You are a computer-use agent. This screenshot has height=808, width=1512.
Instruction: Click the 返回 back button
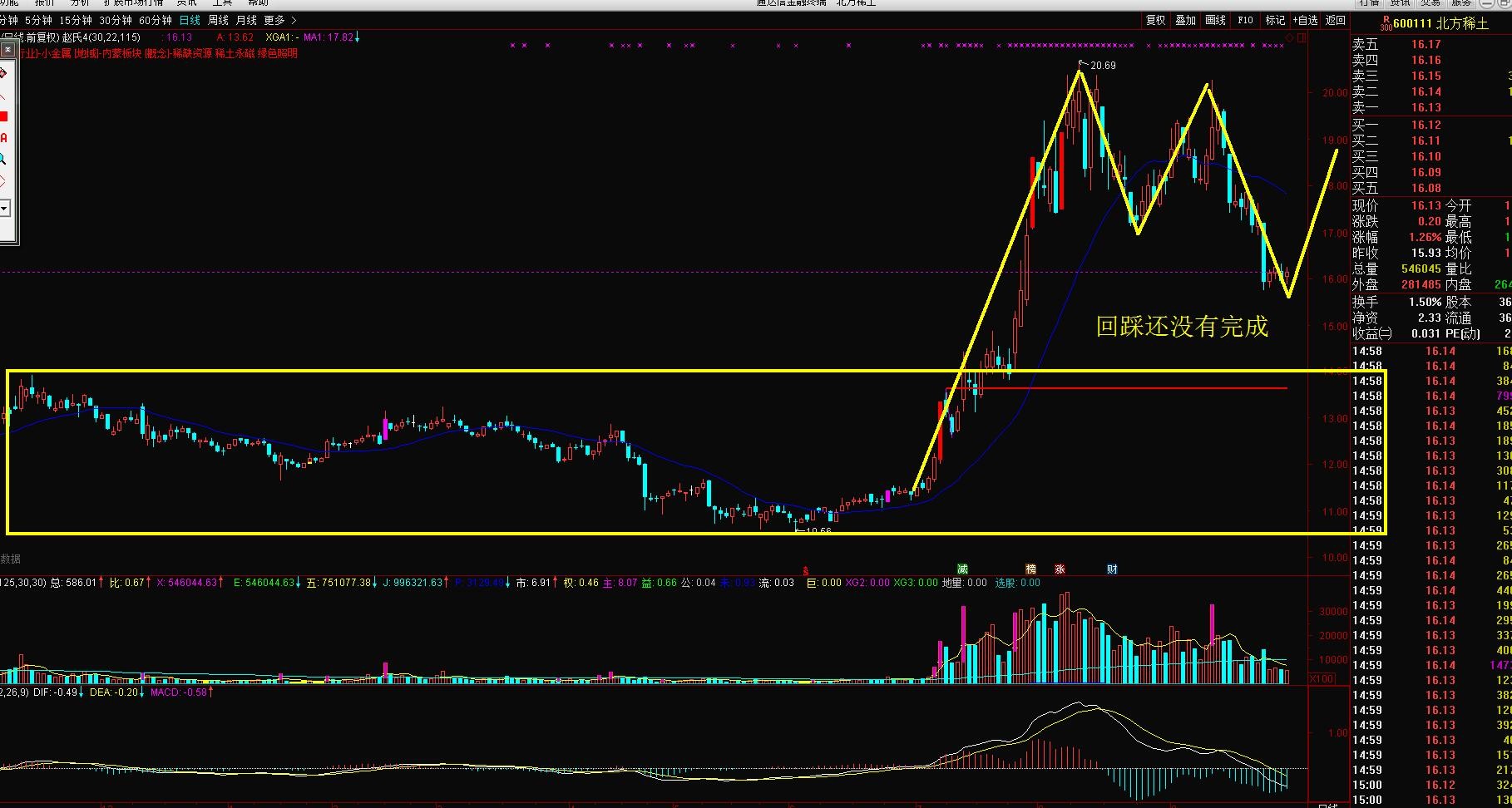(x=1336, y=20)
